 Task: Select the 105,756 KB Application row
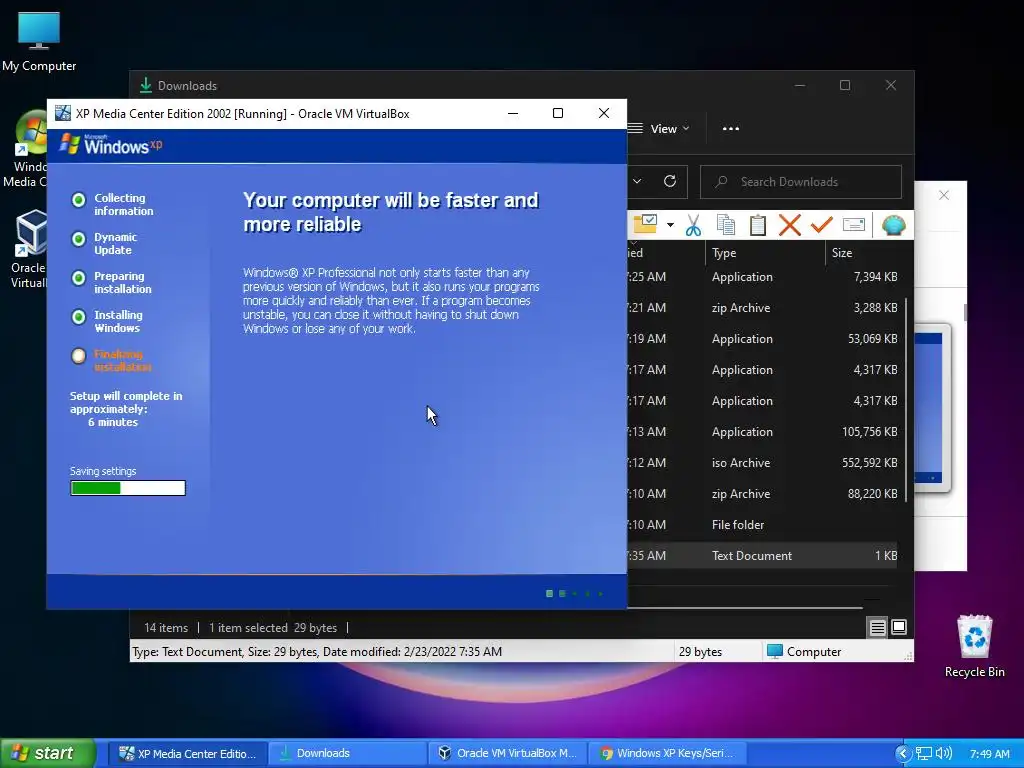pyautogui.click(x=762, y=432)
